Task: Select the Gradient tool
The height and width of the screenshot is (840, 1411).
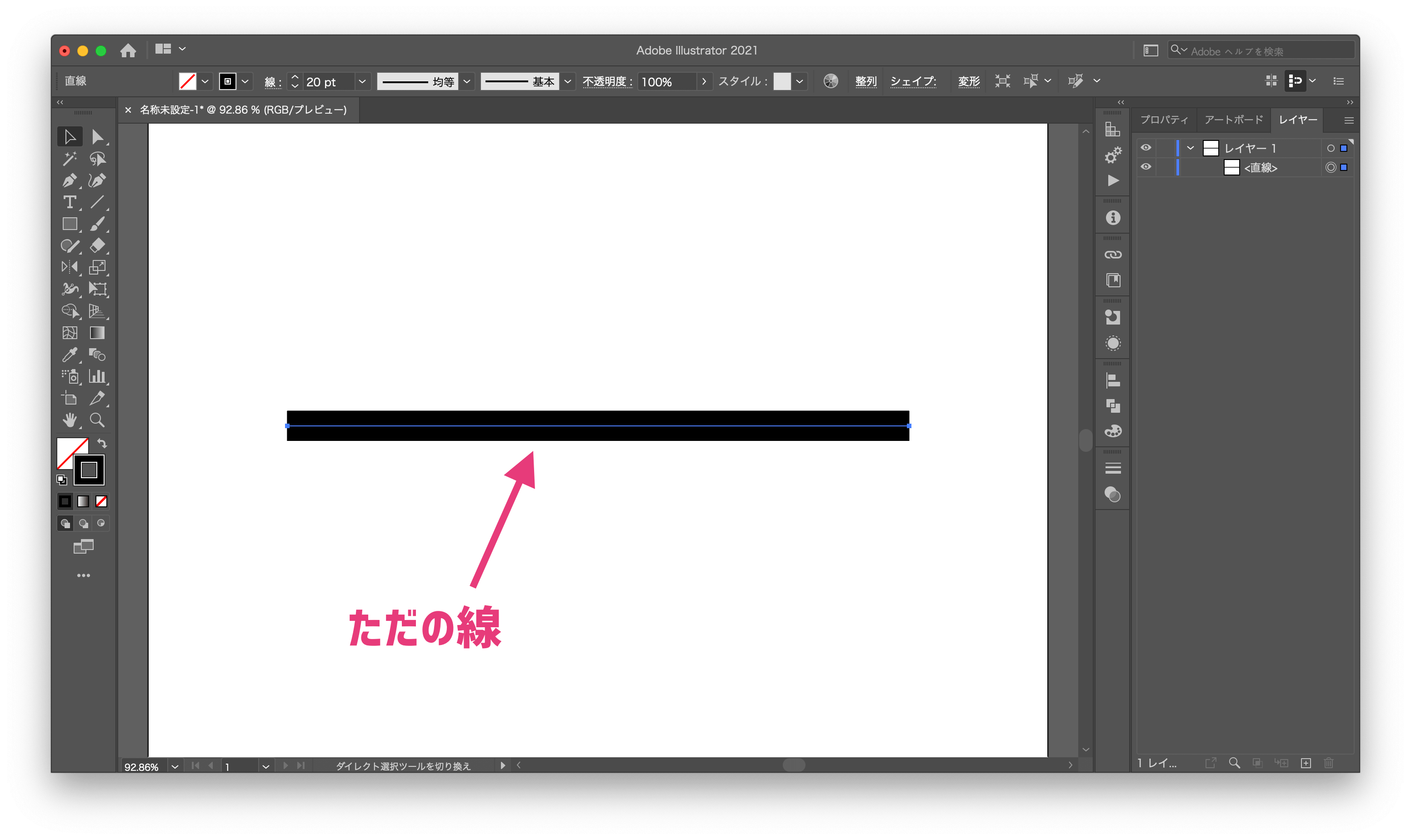Action: pyautogui.click(x=97, y=333)
